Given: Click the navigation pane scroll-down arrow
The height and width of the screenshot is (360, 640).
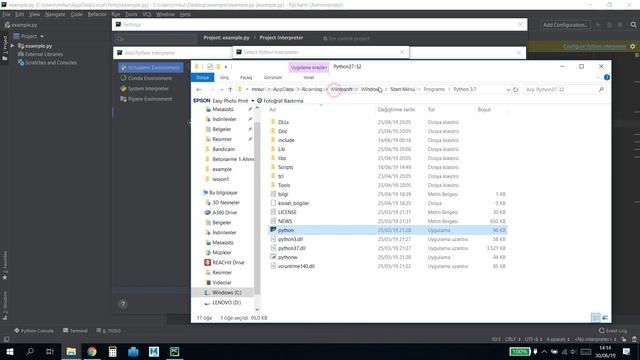Looking at the screenshot, I should coord(257,310).
